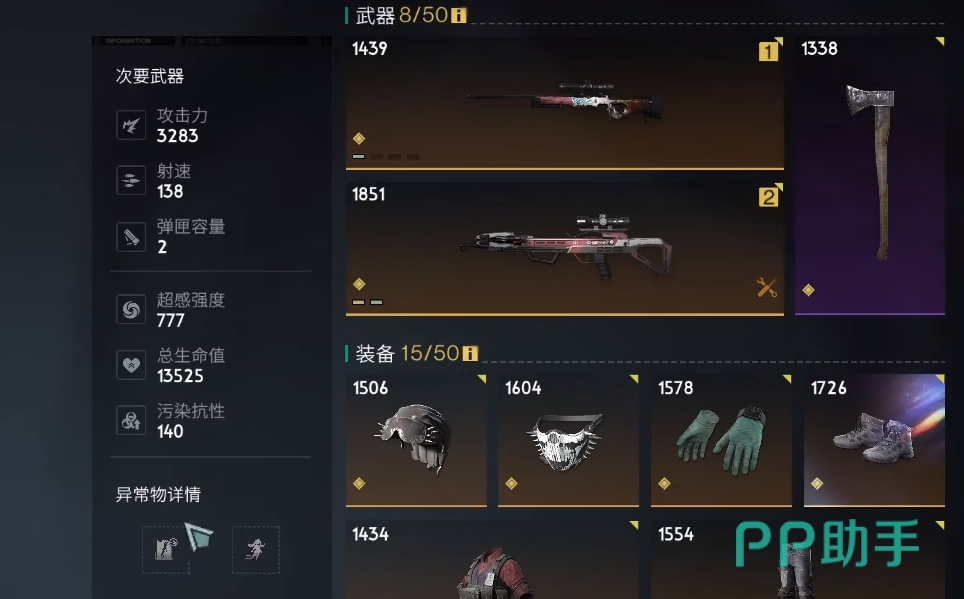Select the green gloves rated 1578
964x599 pixels.
coord(721,440)
